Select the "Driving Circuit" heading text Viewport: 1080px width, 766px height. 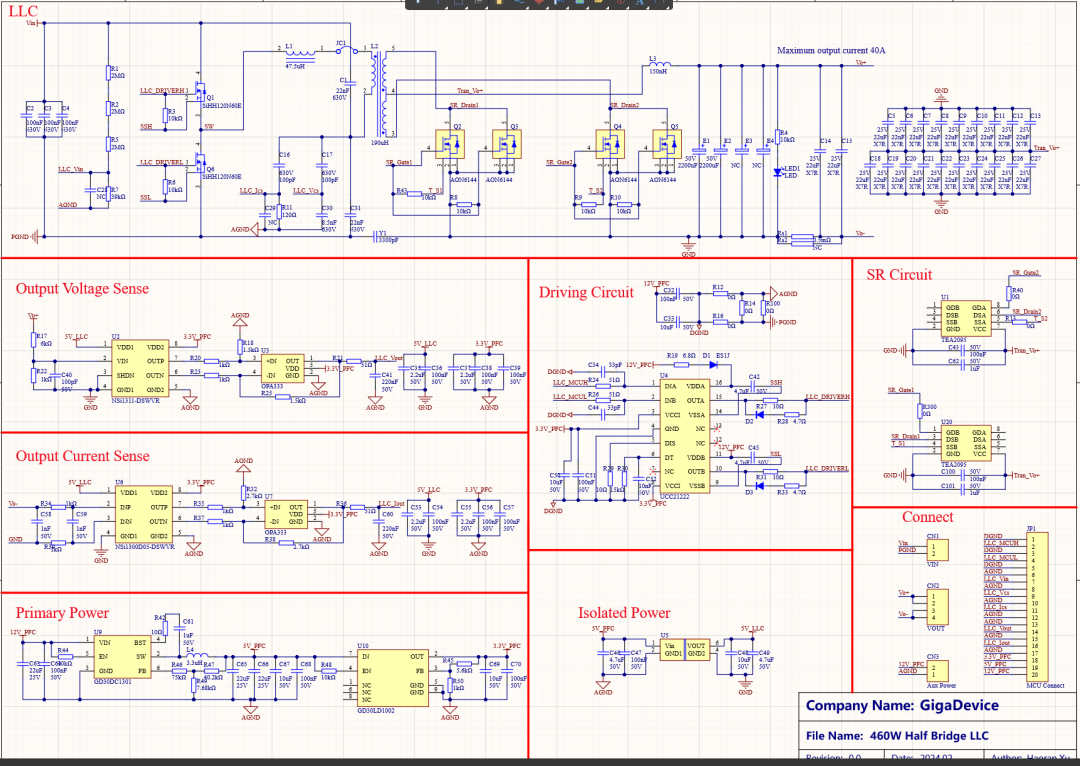click(586, 293)
